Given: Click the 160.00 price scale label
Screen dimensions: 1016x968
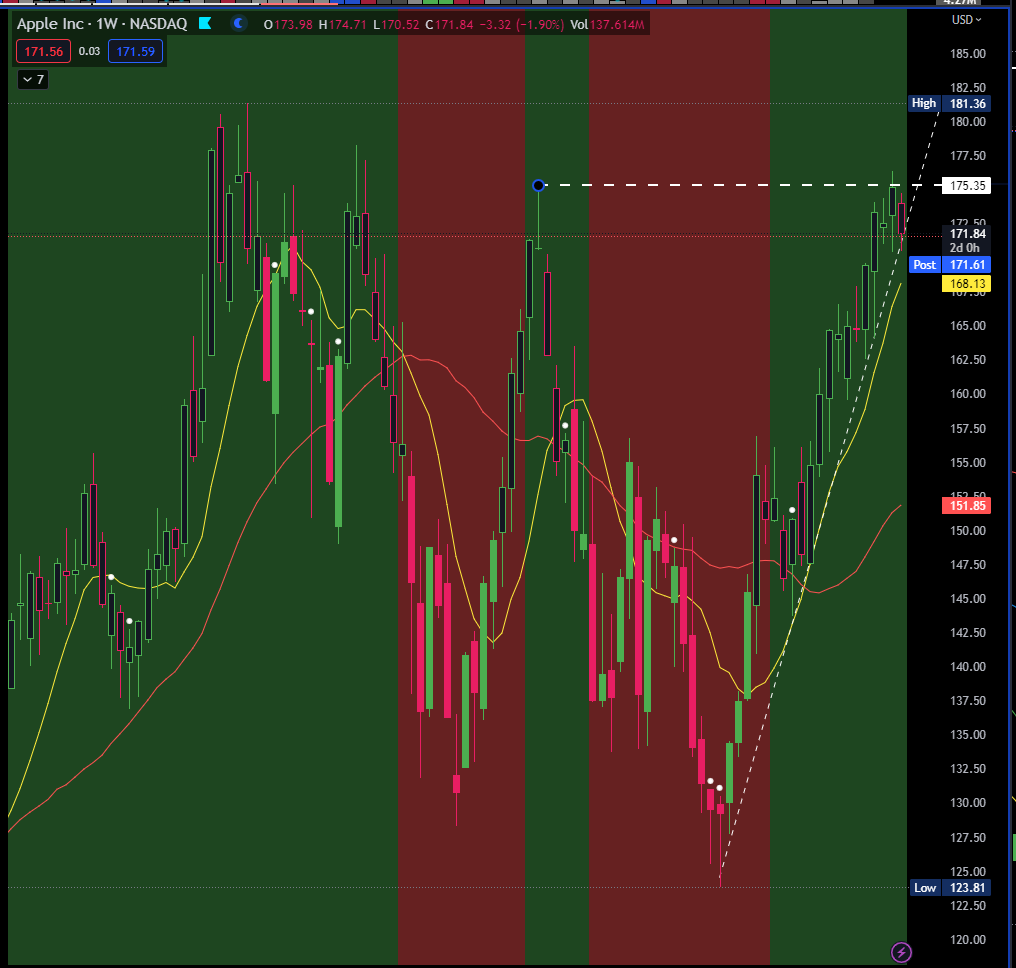Looking at the screenshot, I should [967, 394].
